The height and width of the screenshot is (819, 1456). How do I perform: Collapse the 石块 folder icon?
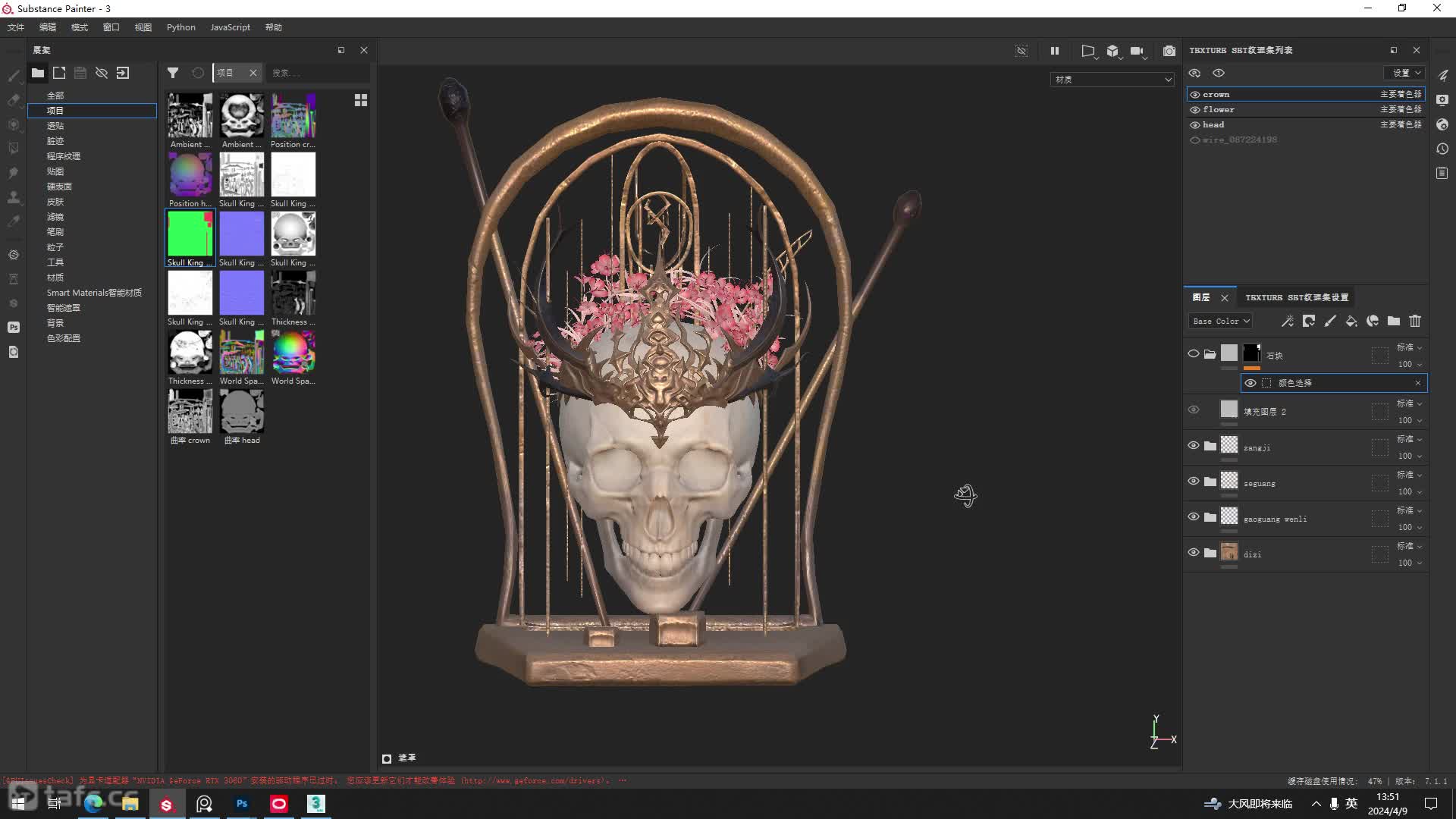[x=1210, y=354]
